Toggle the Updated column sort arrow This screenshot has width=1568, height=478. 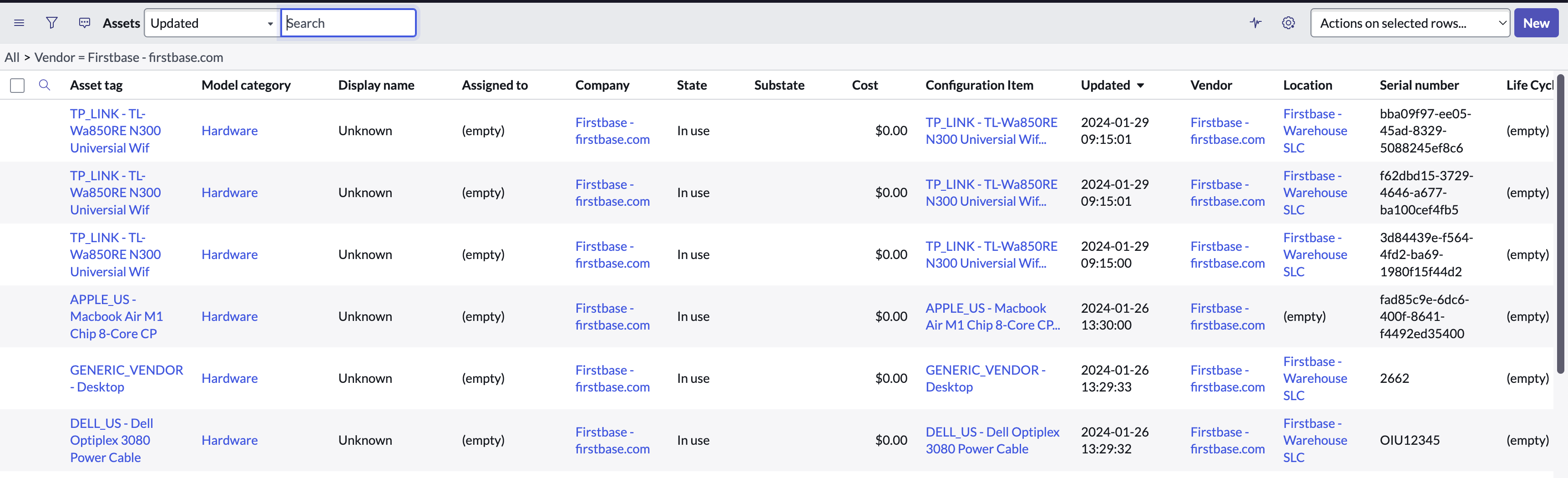point(1141,86)
